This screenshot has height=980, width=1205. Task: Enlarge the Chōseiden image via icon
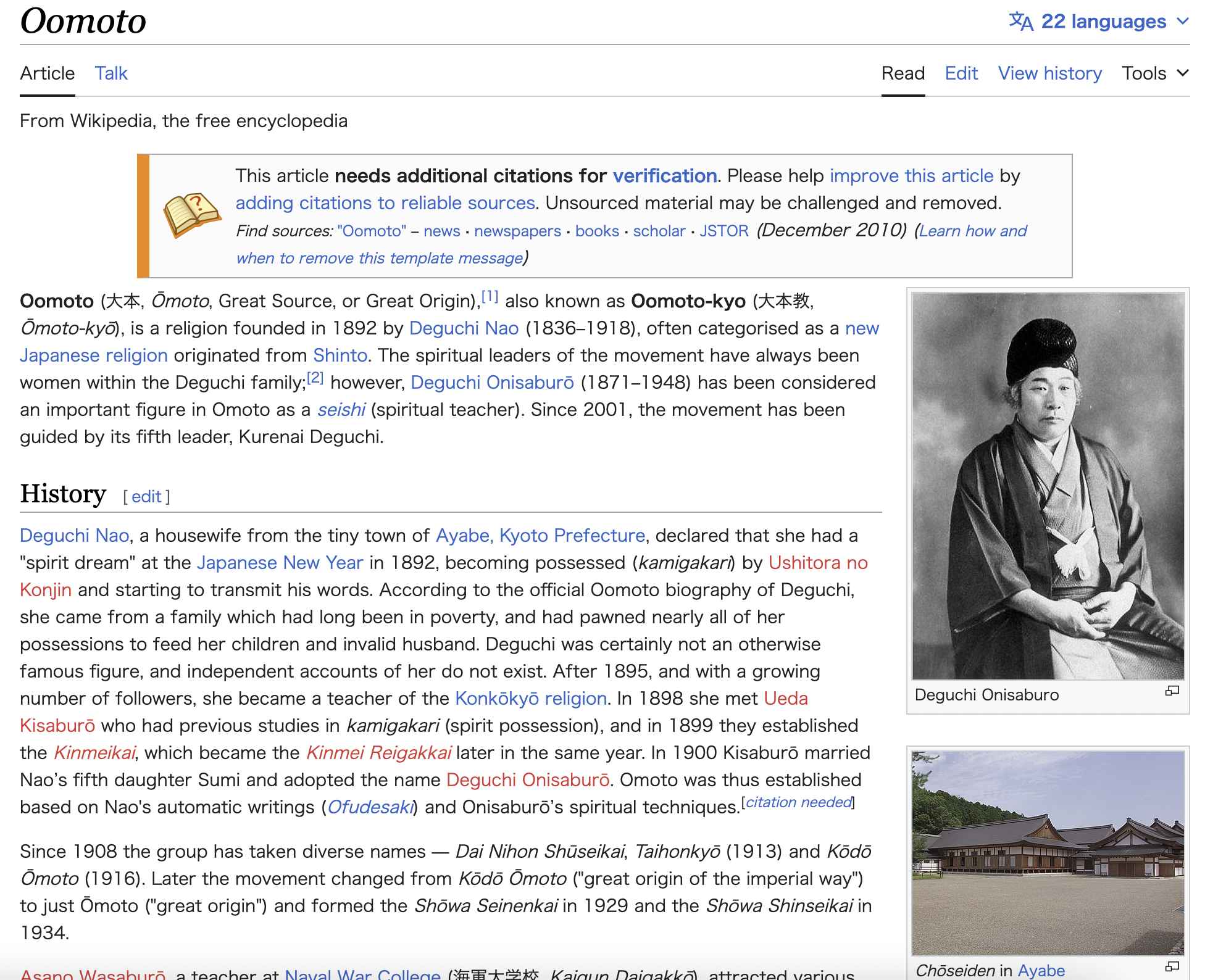[1172, 967]
